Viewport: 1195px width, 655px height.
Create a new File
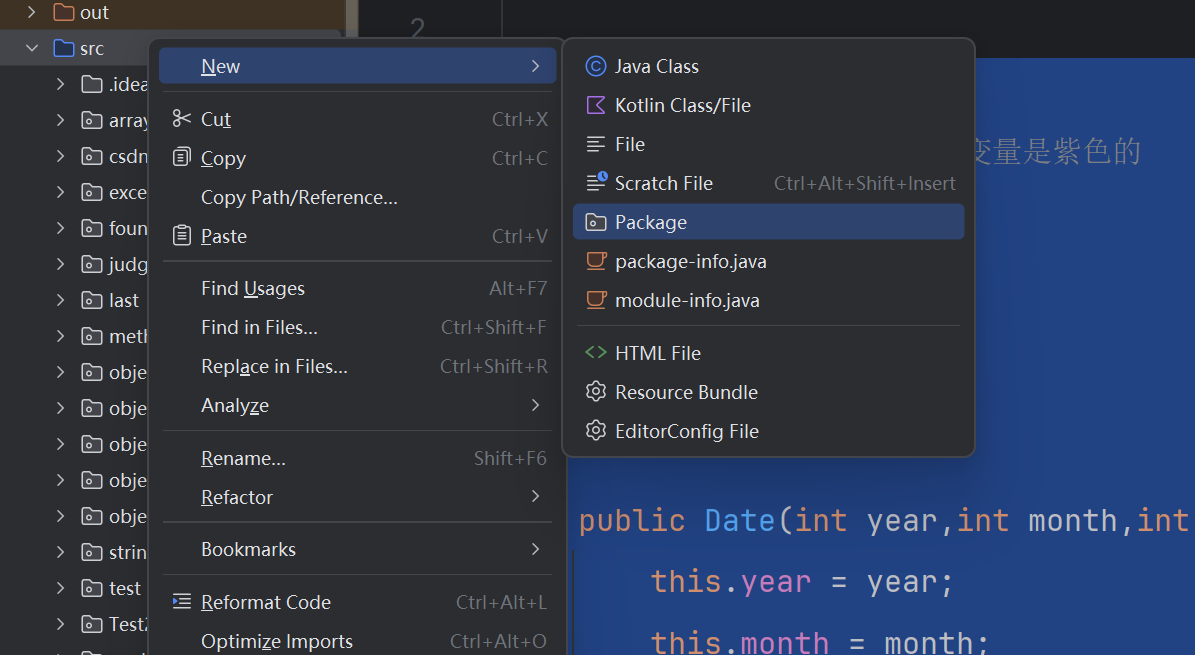[768, 144]
